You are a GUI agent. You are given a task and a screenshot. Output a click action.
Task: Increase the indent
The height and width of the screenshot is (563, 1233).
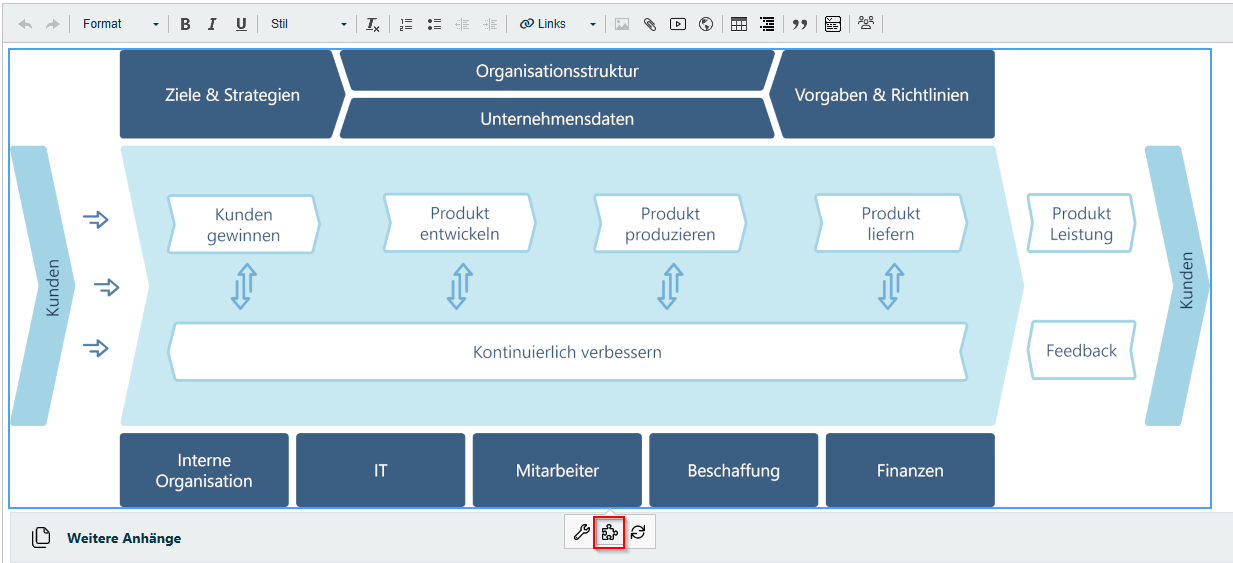(x=490, y=24)
